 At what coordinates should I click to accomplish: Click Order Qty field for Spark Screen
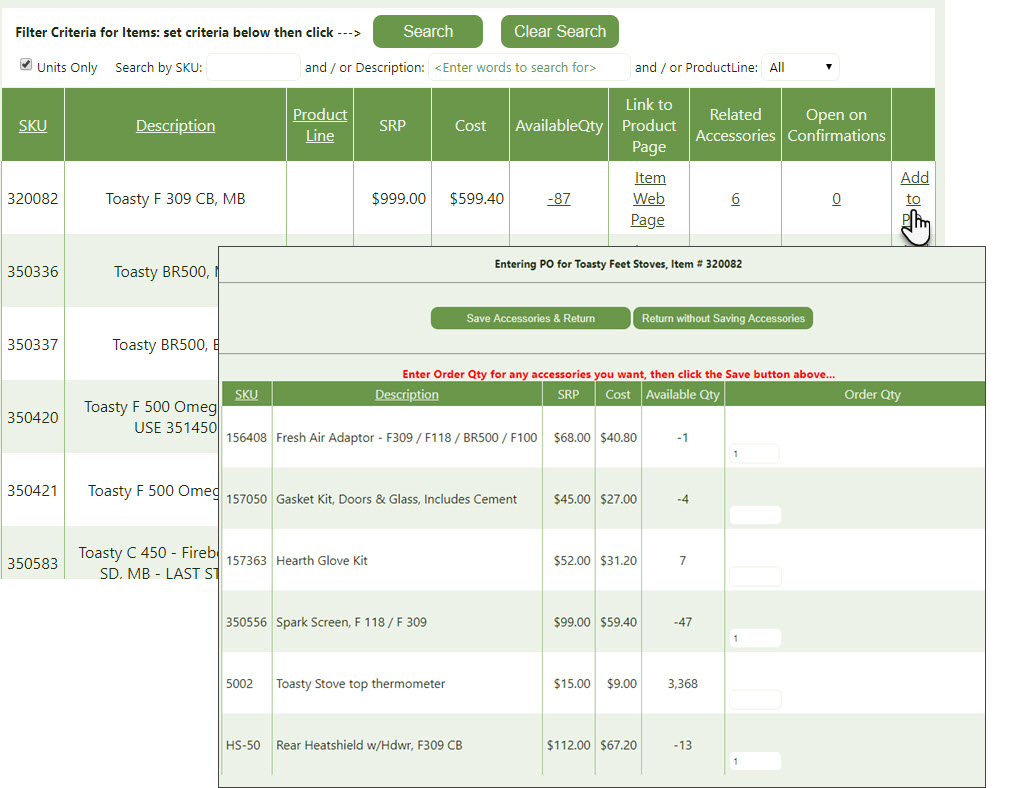coord(754,637)
